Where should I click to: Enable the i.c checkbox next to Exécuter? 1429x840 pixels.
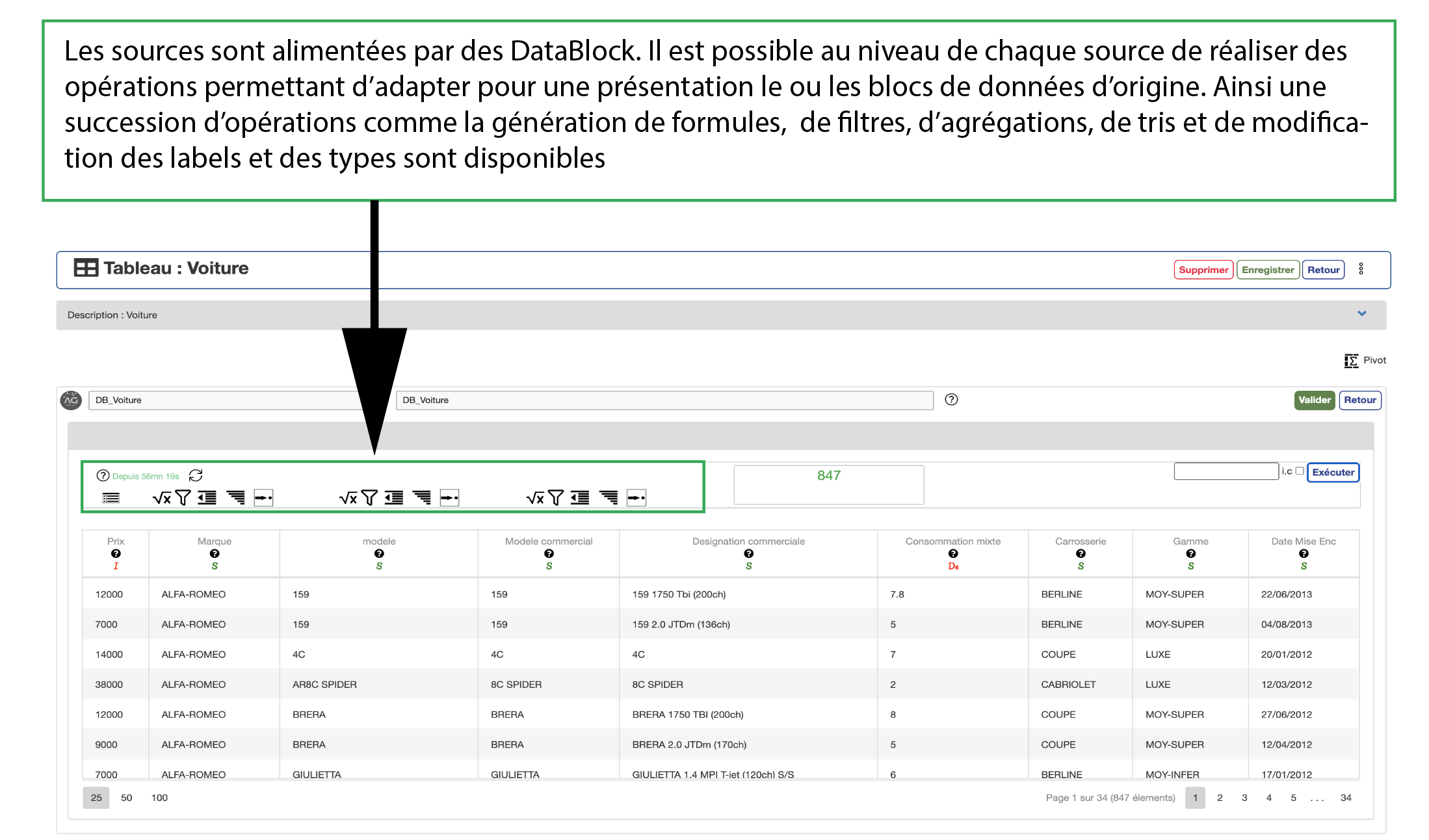(x=1300, y=471)
